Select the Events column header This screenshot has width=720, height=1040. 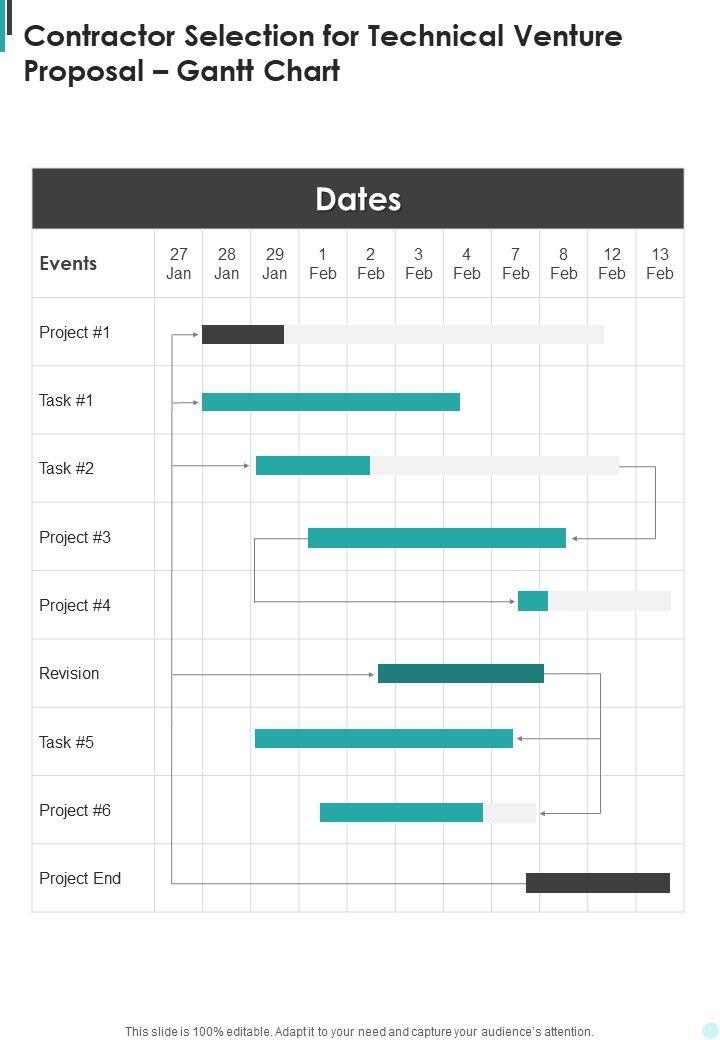[68, 264]
